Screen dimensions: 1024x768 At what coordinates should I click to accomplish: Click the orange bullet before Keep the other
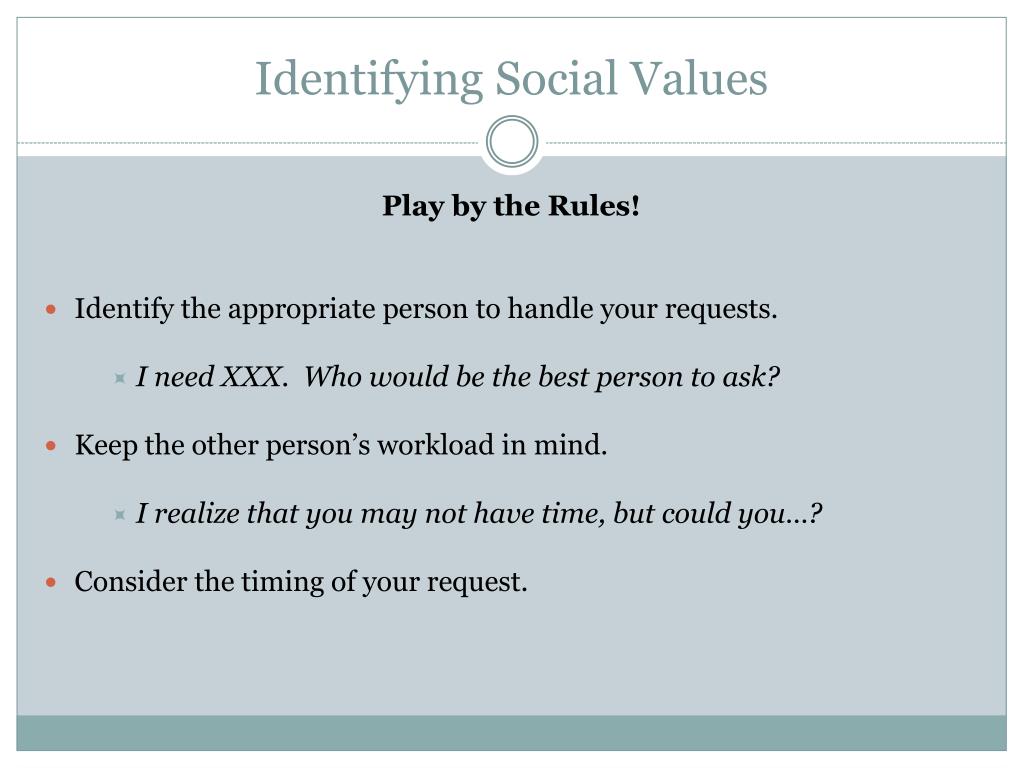[x=52, y=446]
